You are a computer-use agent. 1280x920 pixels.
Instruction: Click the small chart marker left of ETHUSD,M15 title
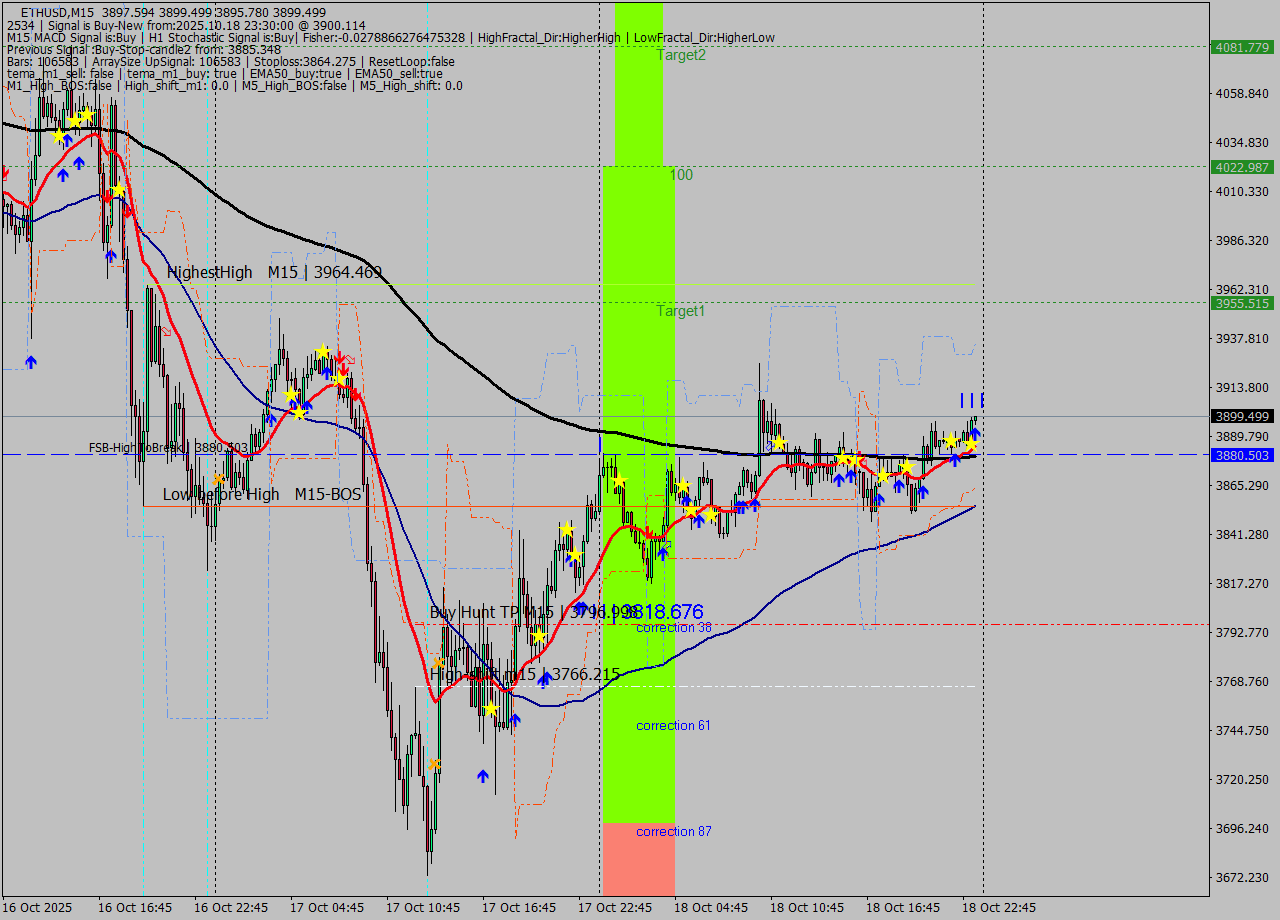click(x=11, y=11)
